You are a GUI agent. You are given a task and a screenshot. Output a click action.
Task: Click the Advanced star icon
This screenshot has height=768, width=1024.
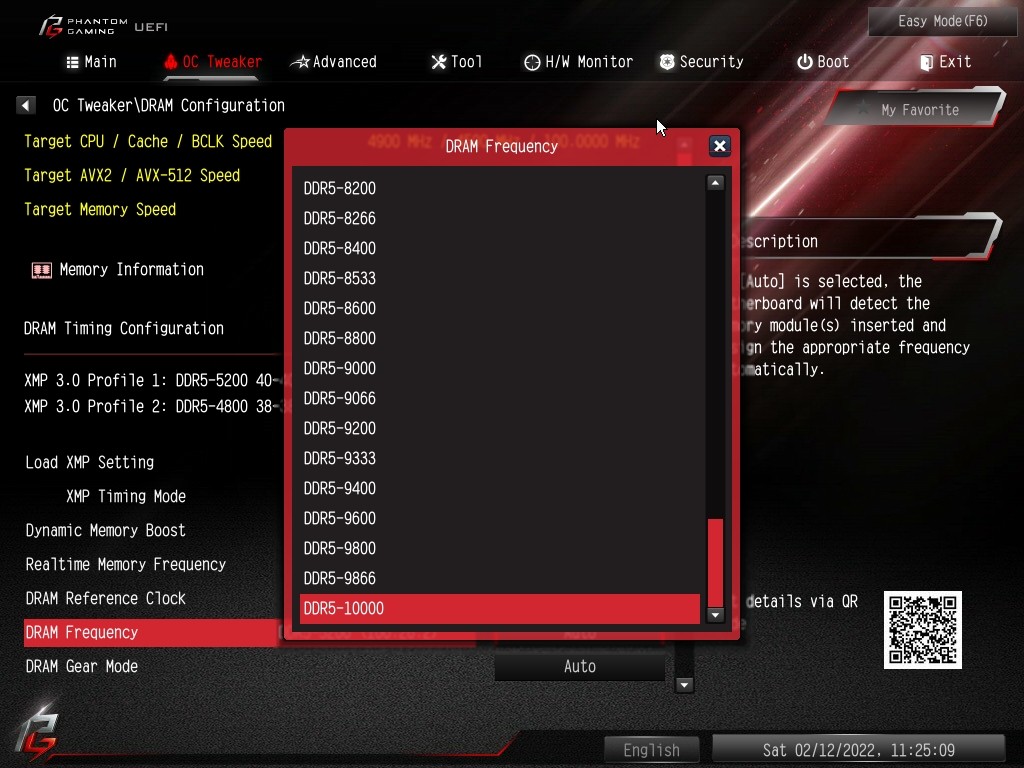point(300,62)
